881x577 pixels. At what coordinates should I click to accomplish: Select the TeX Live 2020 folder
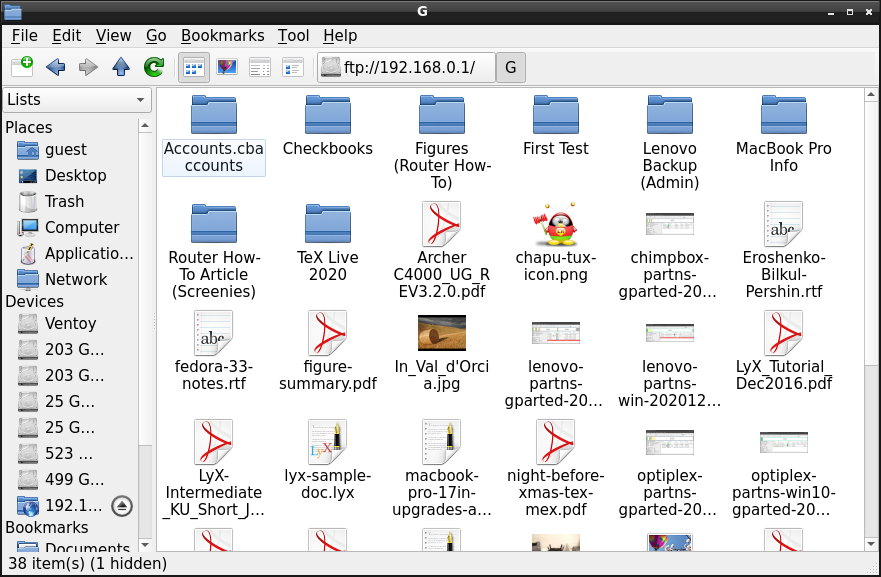pos(328,243)
